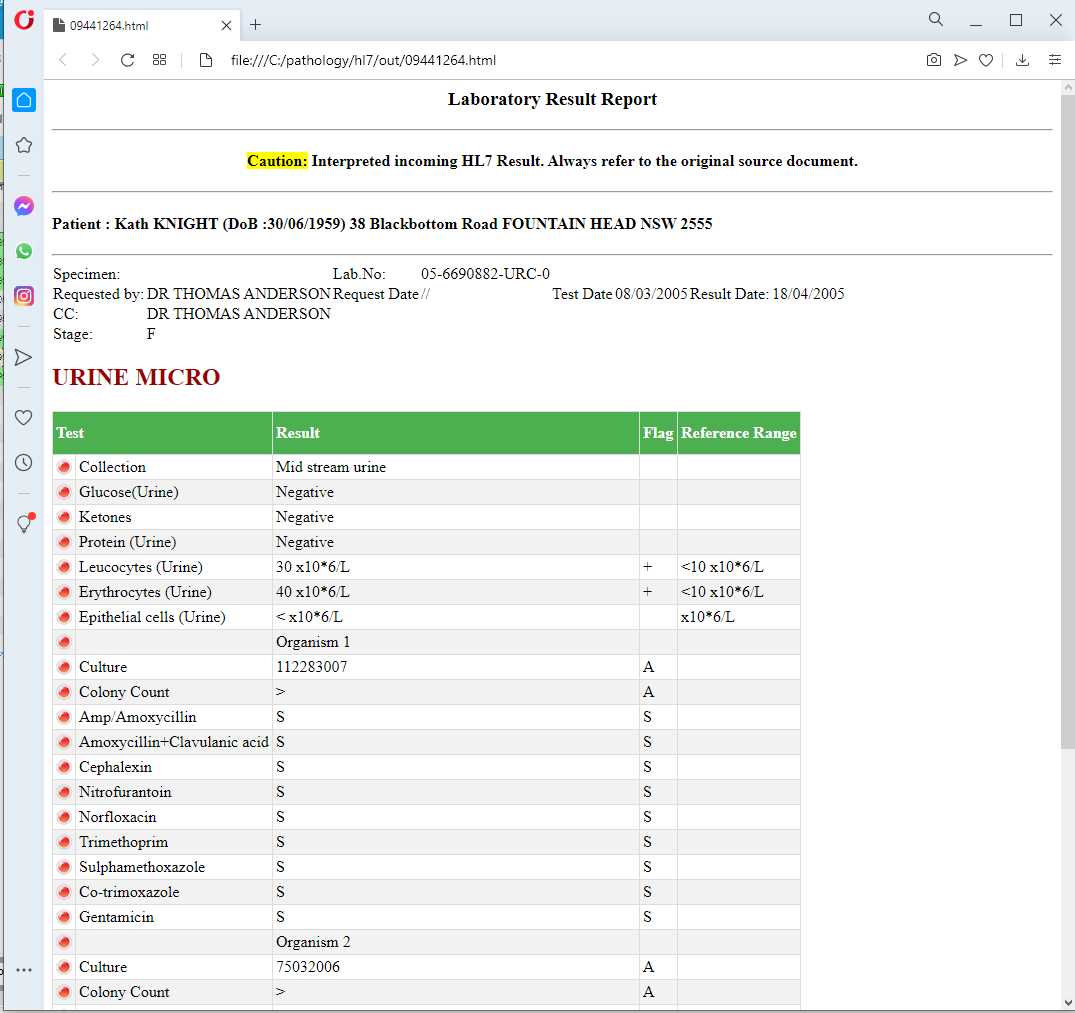The image size is (1075, 1013).
Task: Open the Easy Setup menu icon
Action: pyautogui.click(x=1055, y=60)
